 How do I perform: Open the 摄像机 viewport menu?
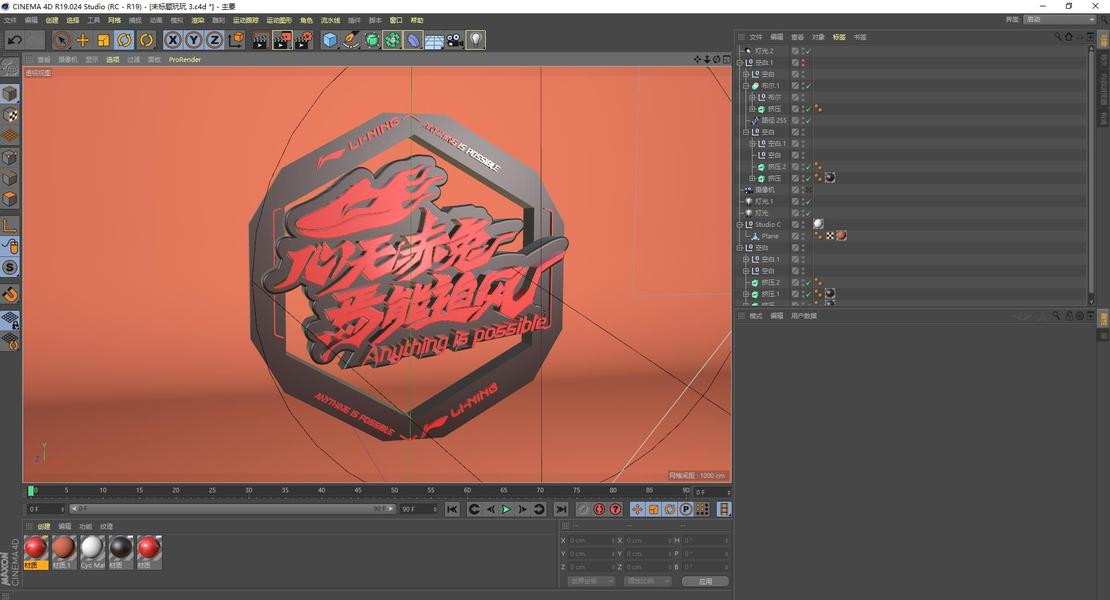[x=68, y=60]
